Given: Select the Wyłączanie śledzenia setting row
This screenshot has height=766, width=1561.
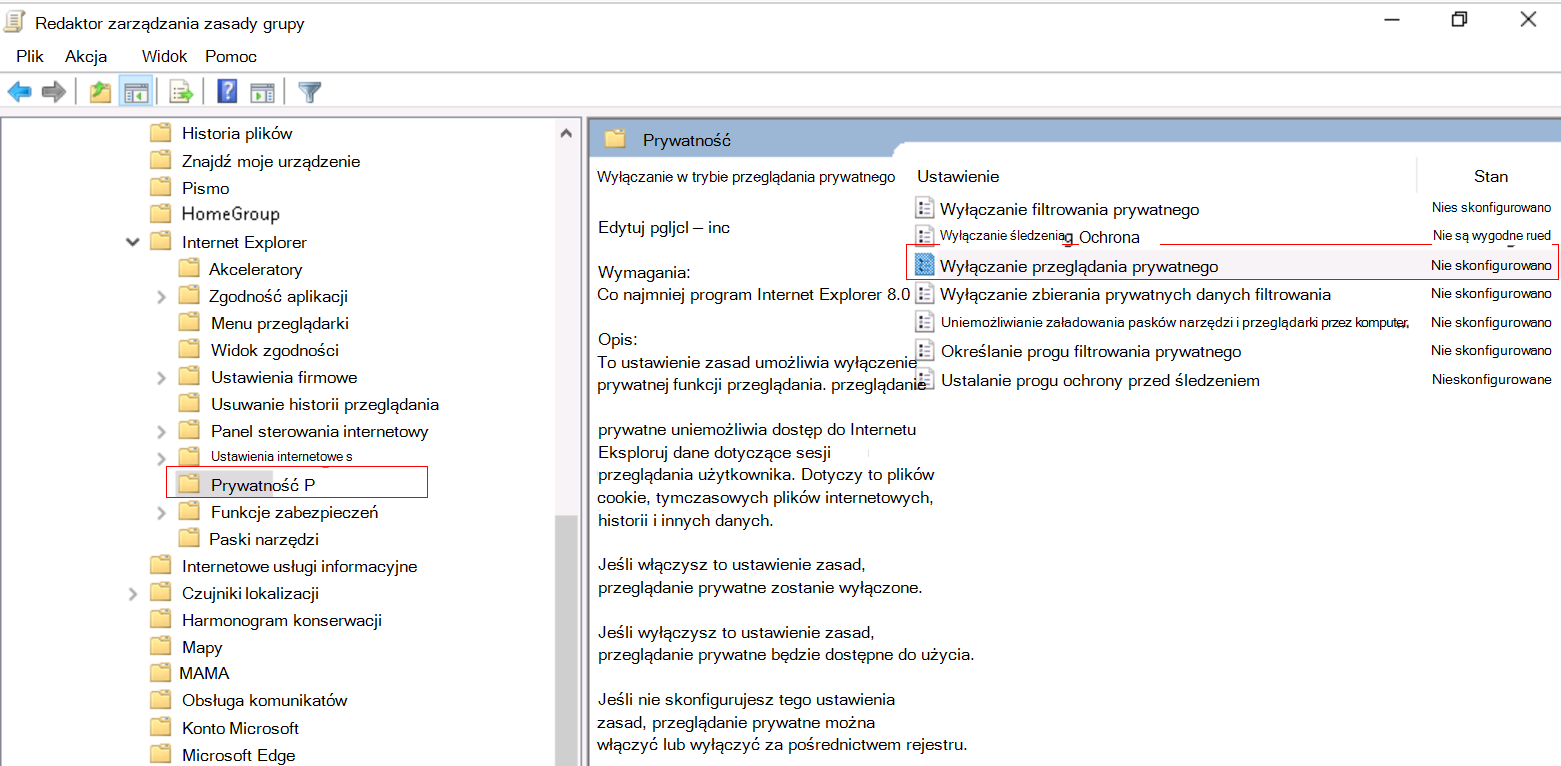Looking at the screenshot, I should coord(1232,236).
